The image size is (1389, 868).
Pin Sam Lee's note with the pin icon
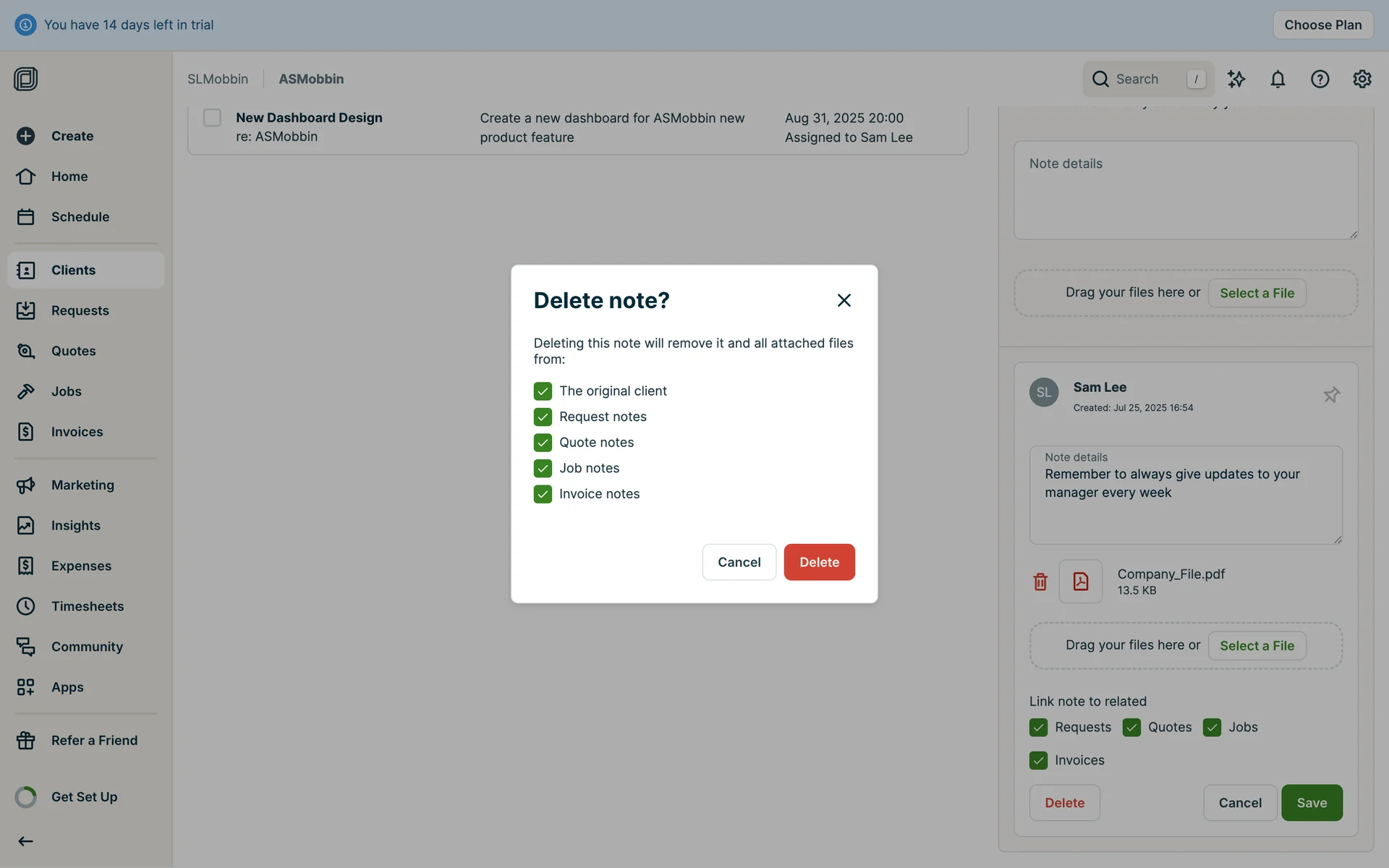pos(1331,395)
